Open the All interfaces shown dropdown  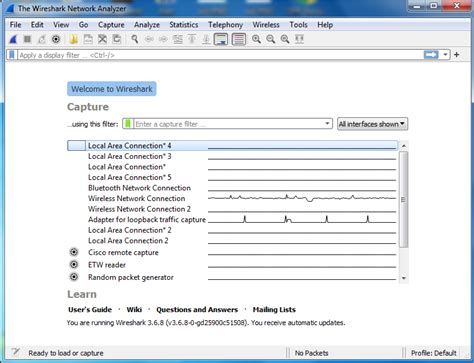pyautogui.click(x=372, y=124)
